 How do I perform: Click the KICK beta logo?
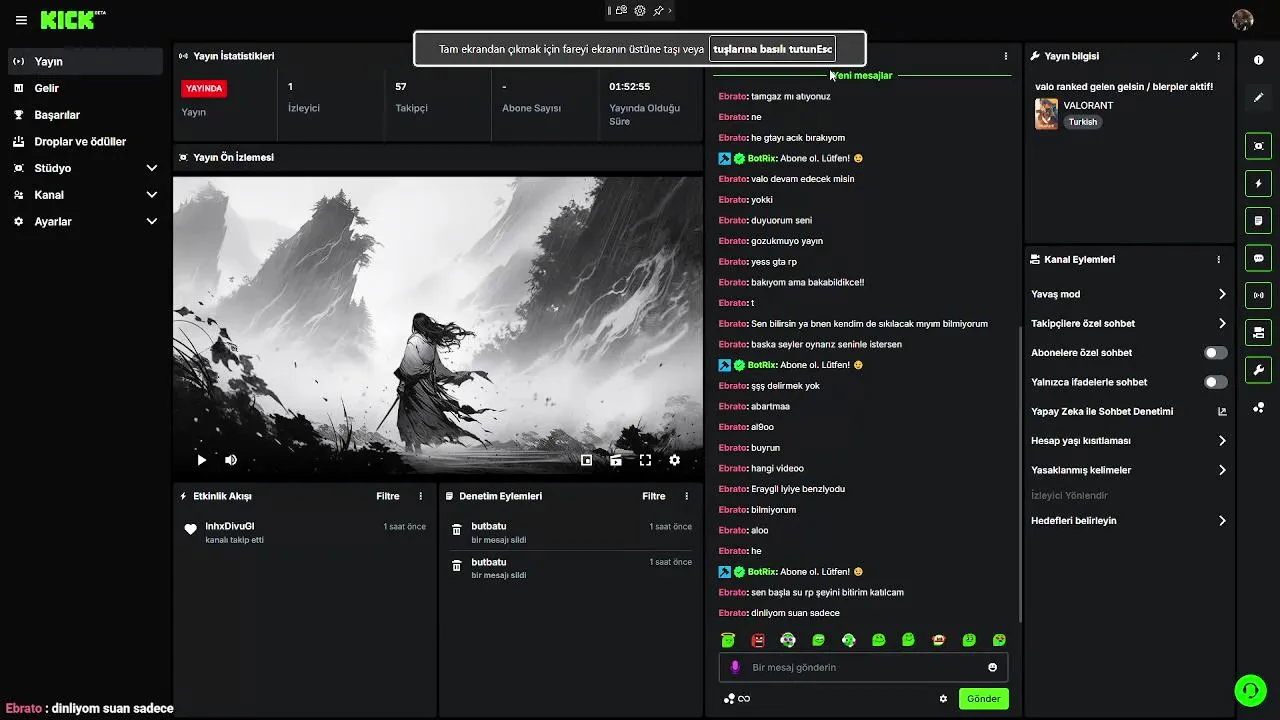pyautogui.click(x=73, y=20)
